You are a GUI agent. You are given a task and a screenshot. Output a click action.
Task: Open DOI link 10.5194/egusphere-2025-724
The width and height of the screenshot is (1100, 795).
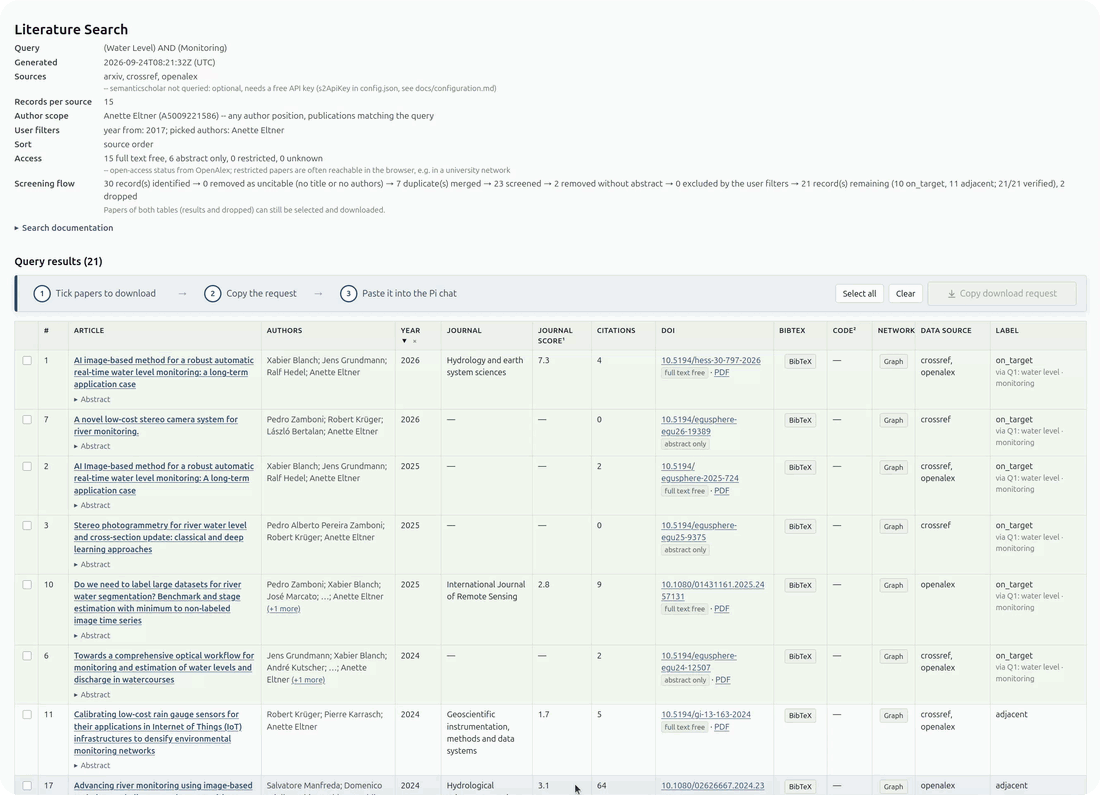coord(699,472)
